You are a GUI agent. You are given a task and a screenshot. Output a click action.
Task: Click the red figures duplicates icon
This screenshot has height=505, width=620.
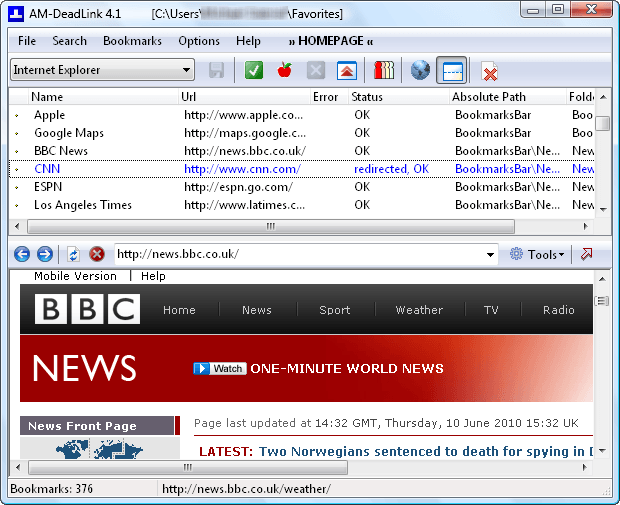point(384,70)
